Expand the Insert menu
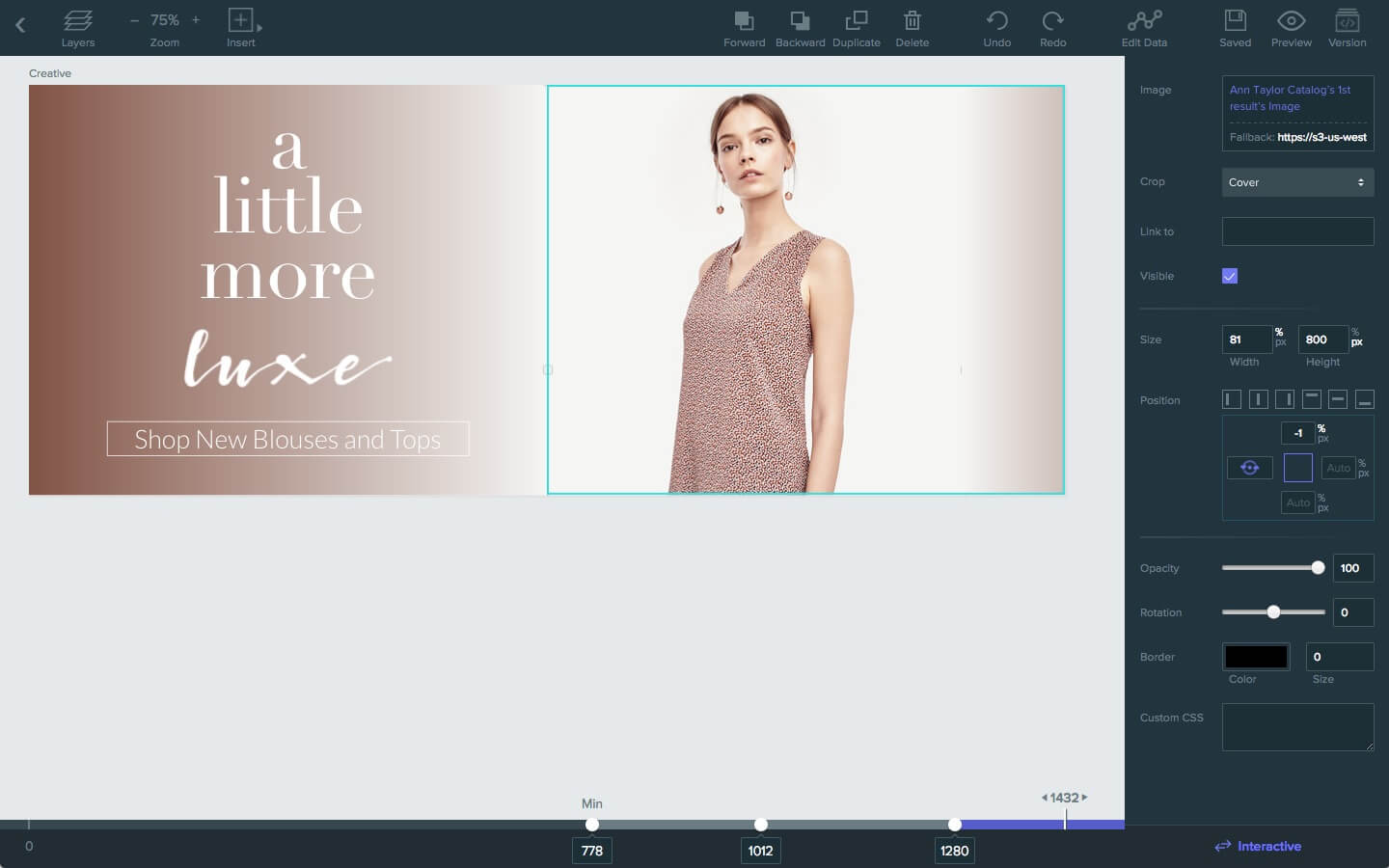This screenshot has height=868, width=1389. coord(241,27)
